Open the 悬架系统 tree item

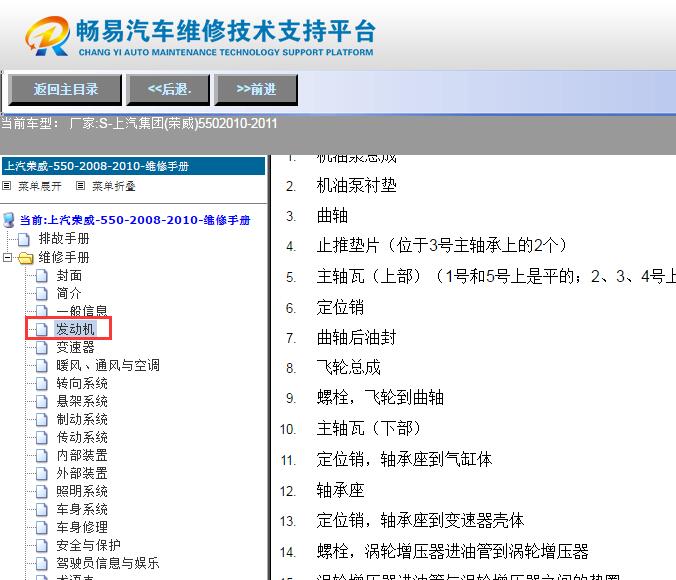tap(82, 401)
